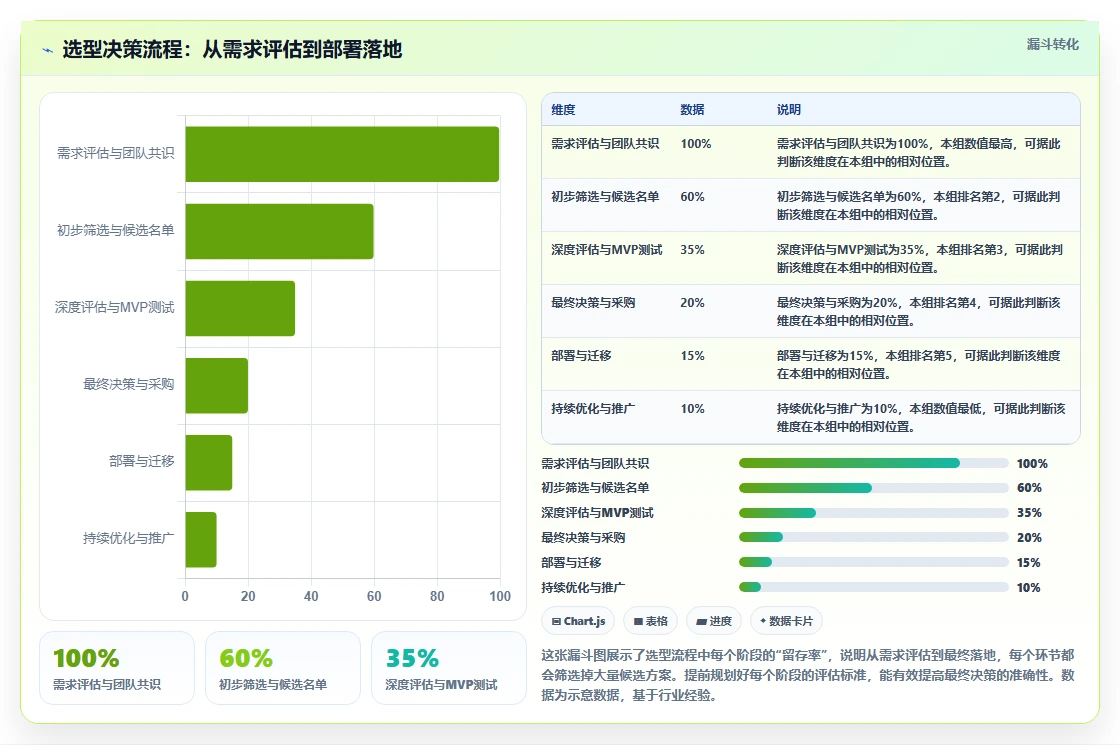Open the 60% 初步筛选与候选名单 stat card

click(x=283, y=668)
